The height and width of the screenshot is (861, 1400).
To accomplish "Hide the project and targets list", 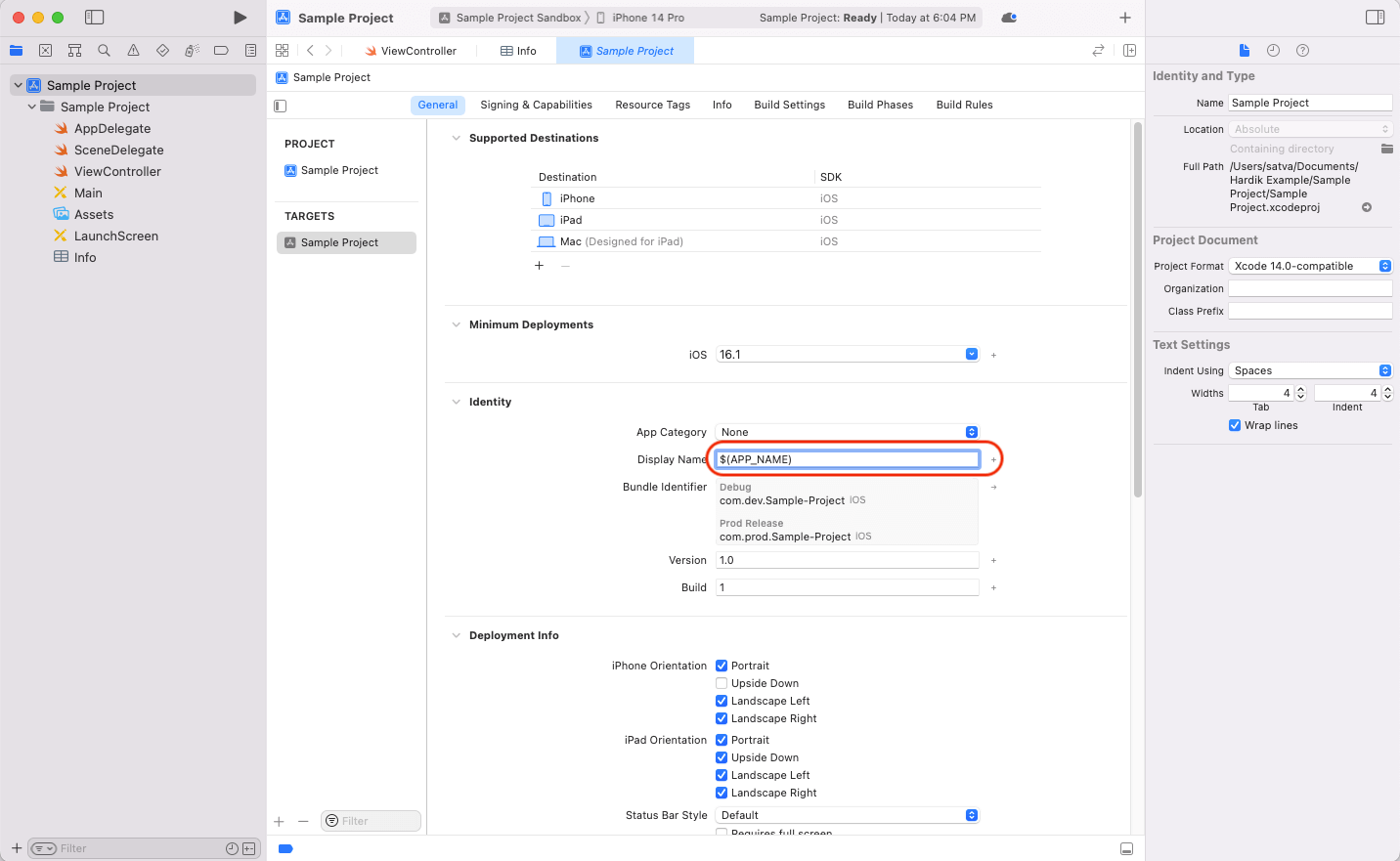I will pyautogui.click(x=281, y=106).
